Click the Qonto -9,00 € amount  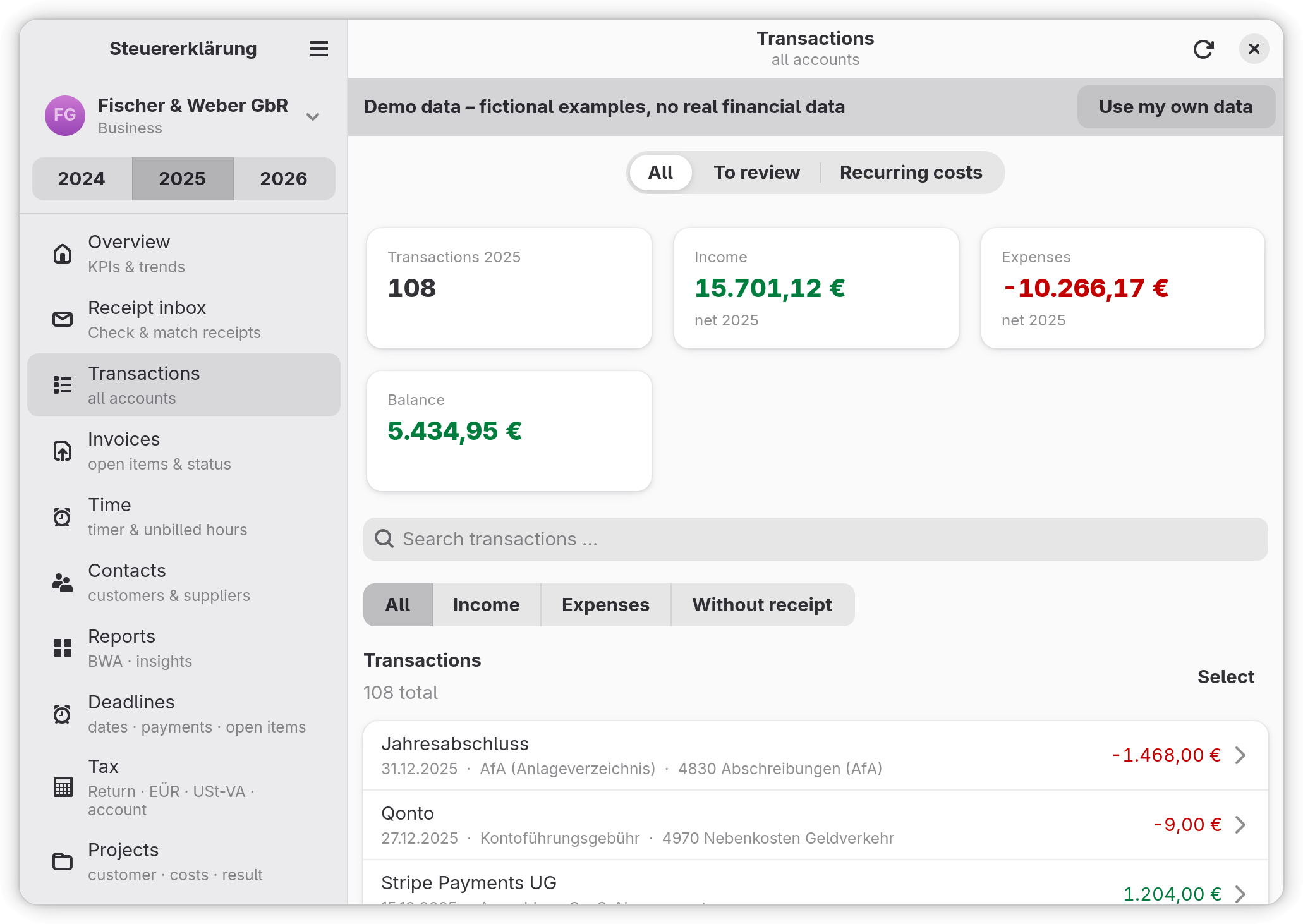[x=1187, y=825]
